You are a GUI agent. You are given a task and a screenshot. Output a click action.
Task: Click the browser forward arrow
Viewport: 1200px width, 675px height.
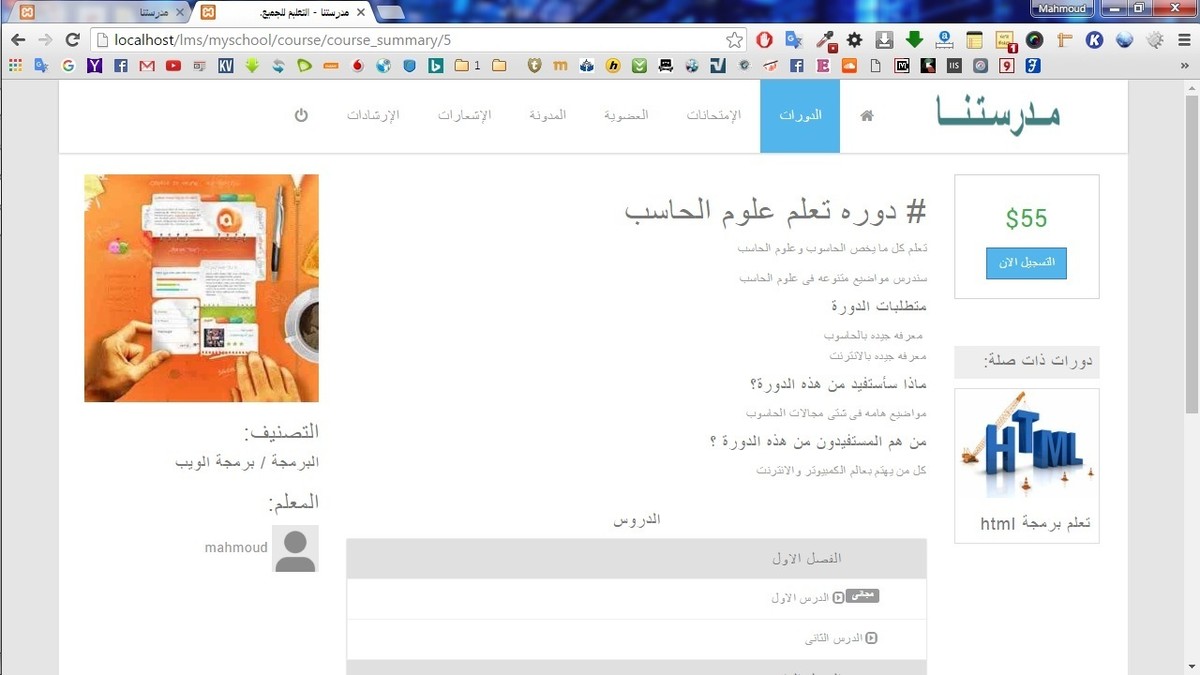(45, 40)
